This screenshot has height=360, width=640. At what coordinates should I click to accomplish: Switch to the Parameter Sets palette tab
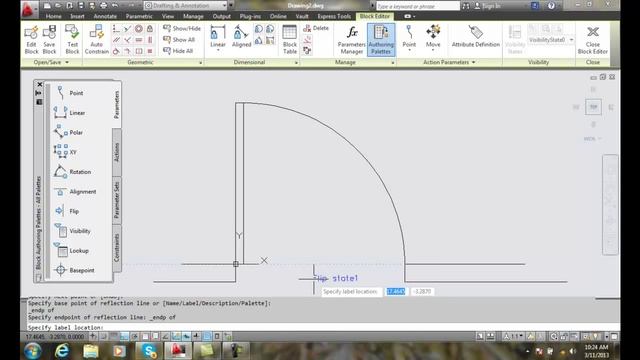117,200
